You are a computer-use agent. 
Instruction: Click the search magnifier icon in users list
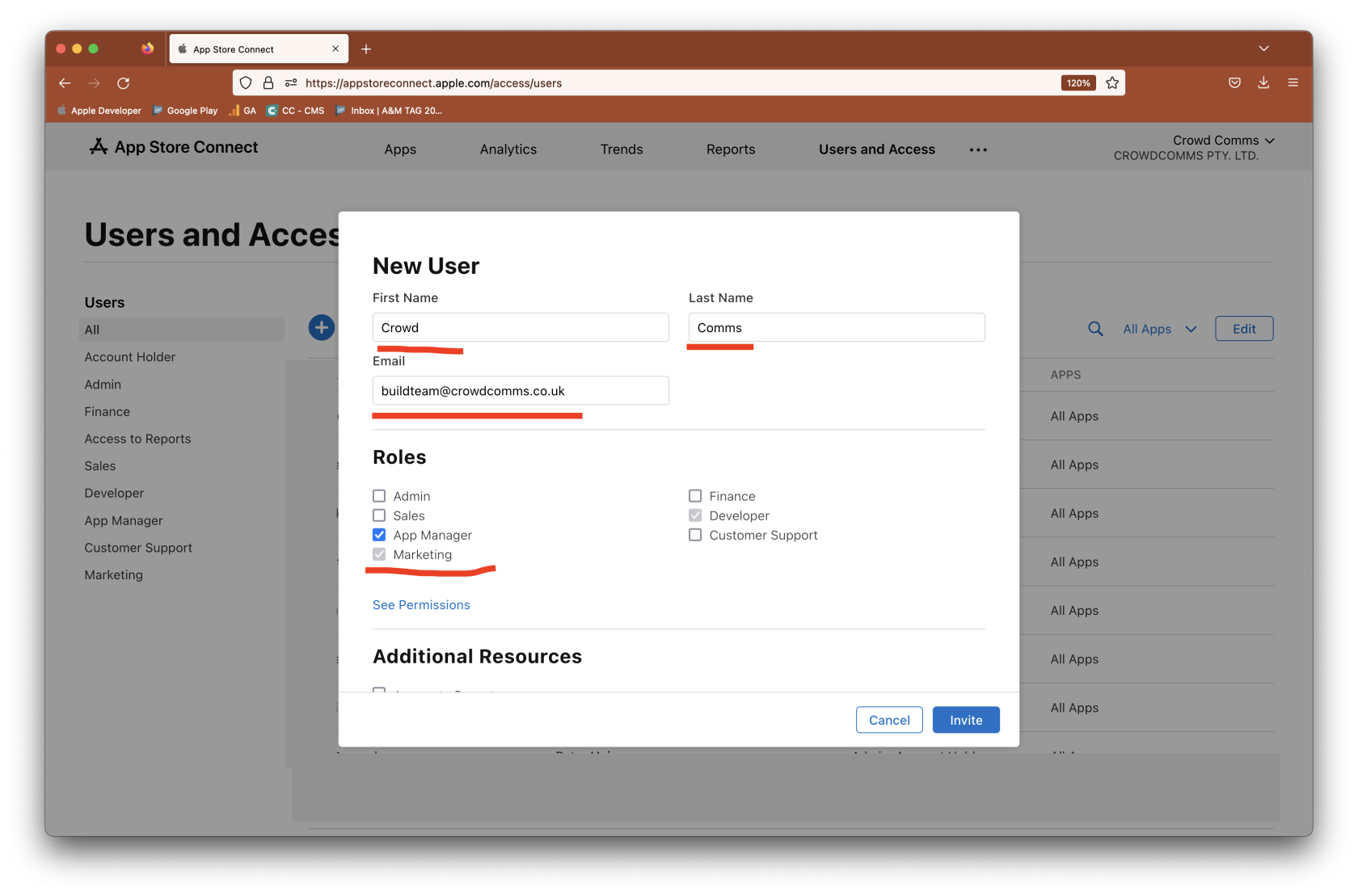point(1095,329)
